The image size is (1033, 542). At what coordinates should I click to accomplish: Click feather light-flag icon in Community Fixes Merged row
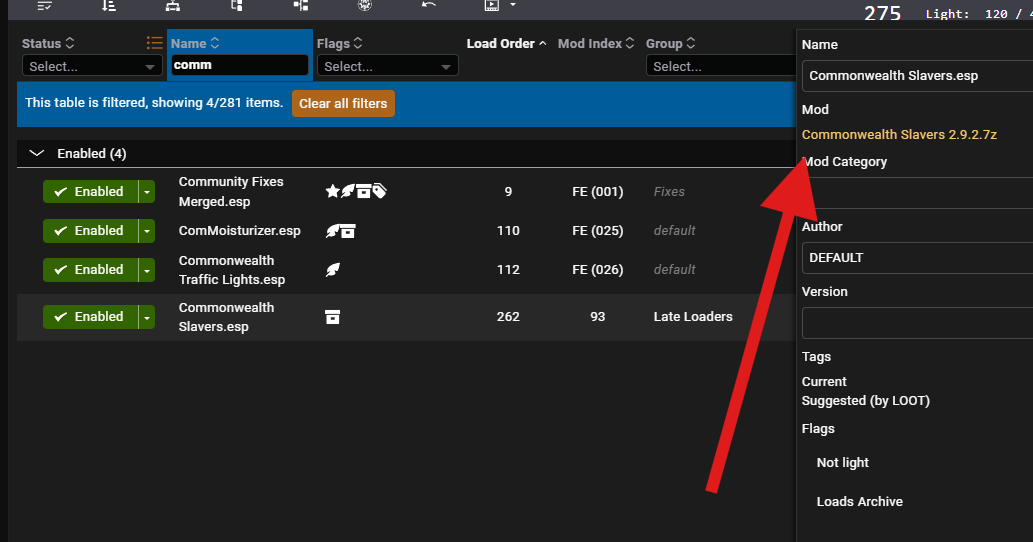click(x=348, y=192)
